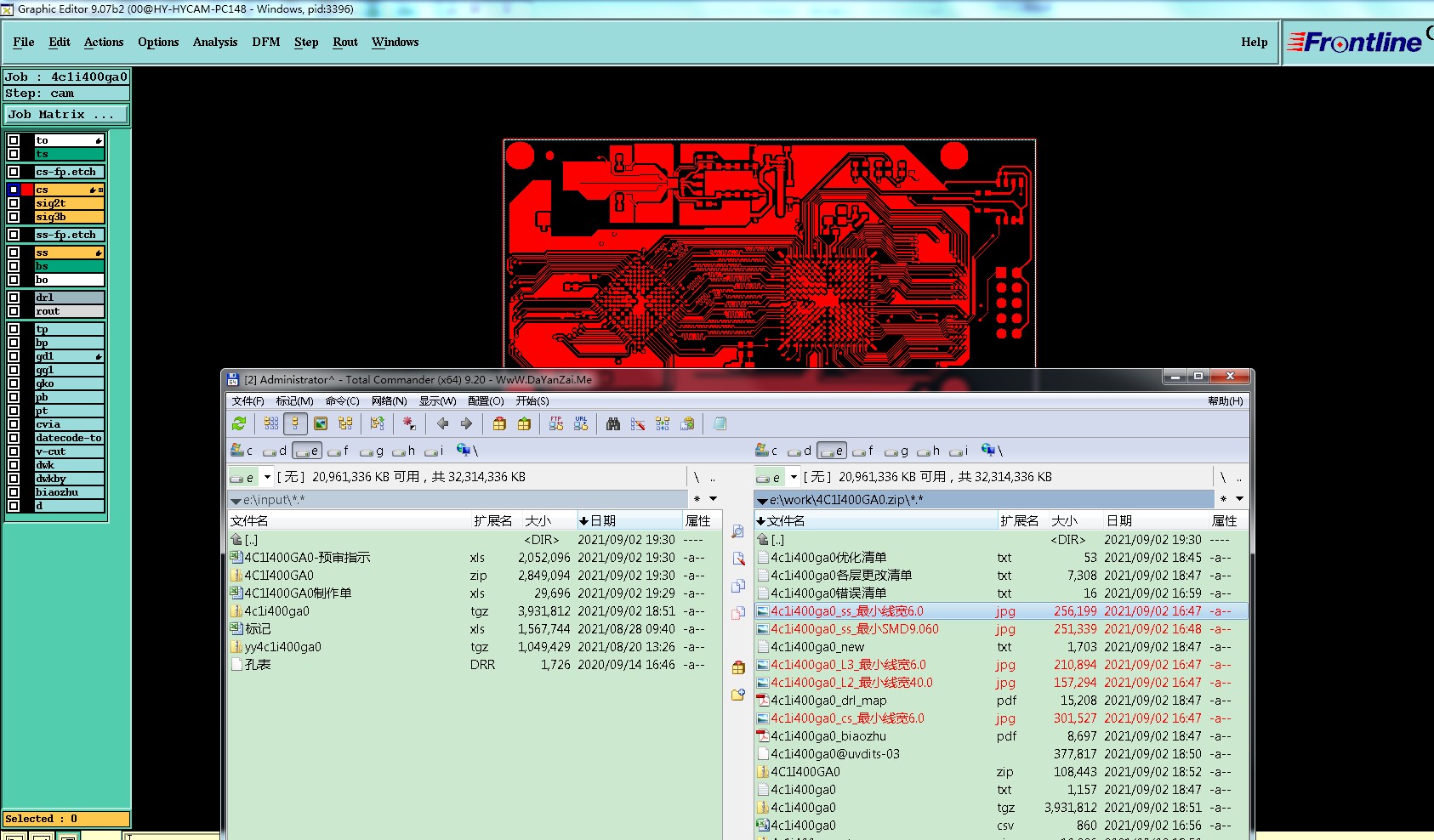The image size is (1434, 840).
Task: Select file 孔表 in left panel
Action: [258, 665]
